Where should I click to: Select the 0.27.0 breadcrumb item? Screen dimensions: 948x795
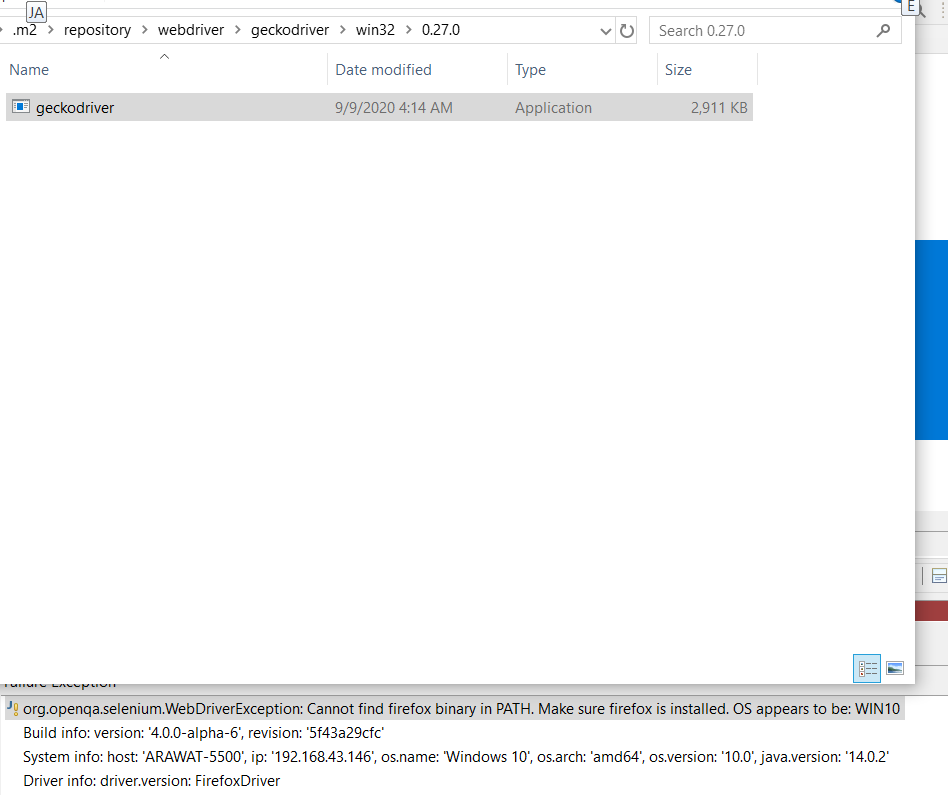pos(443,30)
